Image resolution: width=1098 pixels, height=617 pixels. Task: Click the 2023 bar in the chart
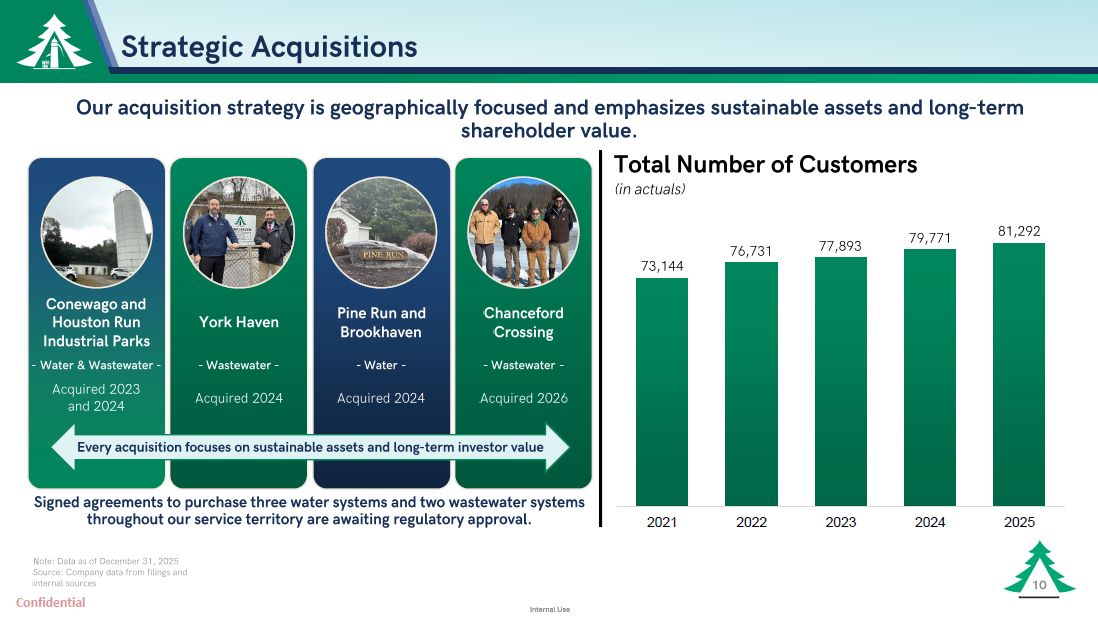(840, 380)
